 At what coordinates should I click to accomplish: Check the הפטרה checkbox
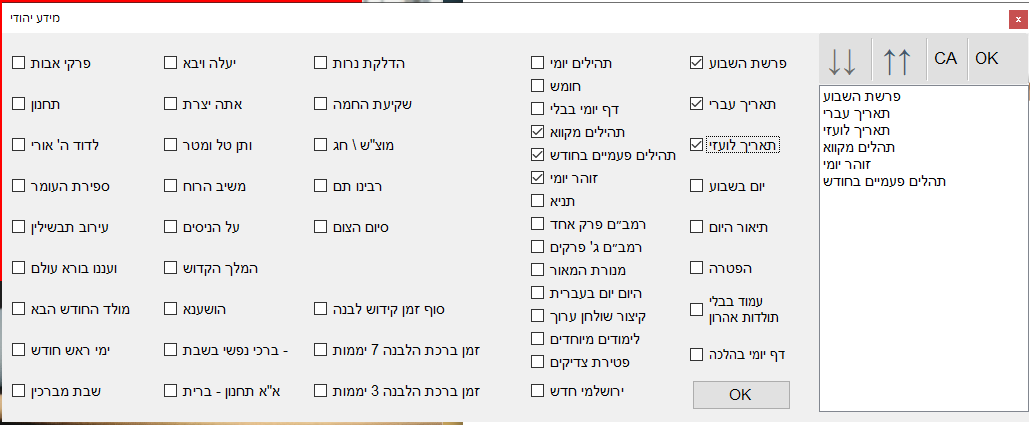[x=697, y=267]
